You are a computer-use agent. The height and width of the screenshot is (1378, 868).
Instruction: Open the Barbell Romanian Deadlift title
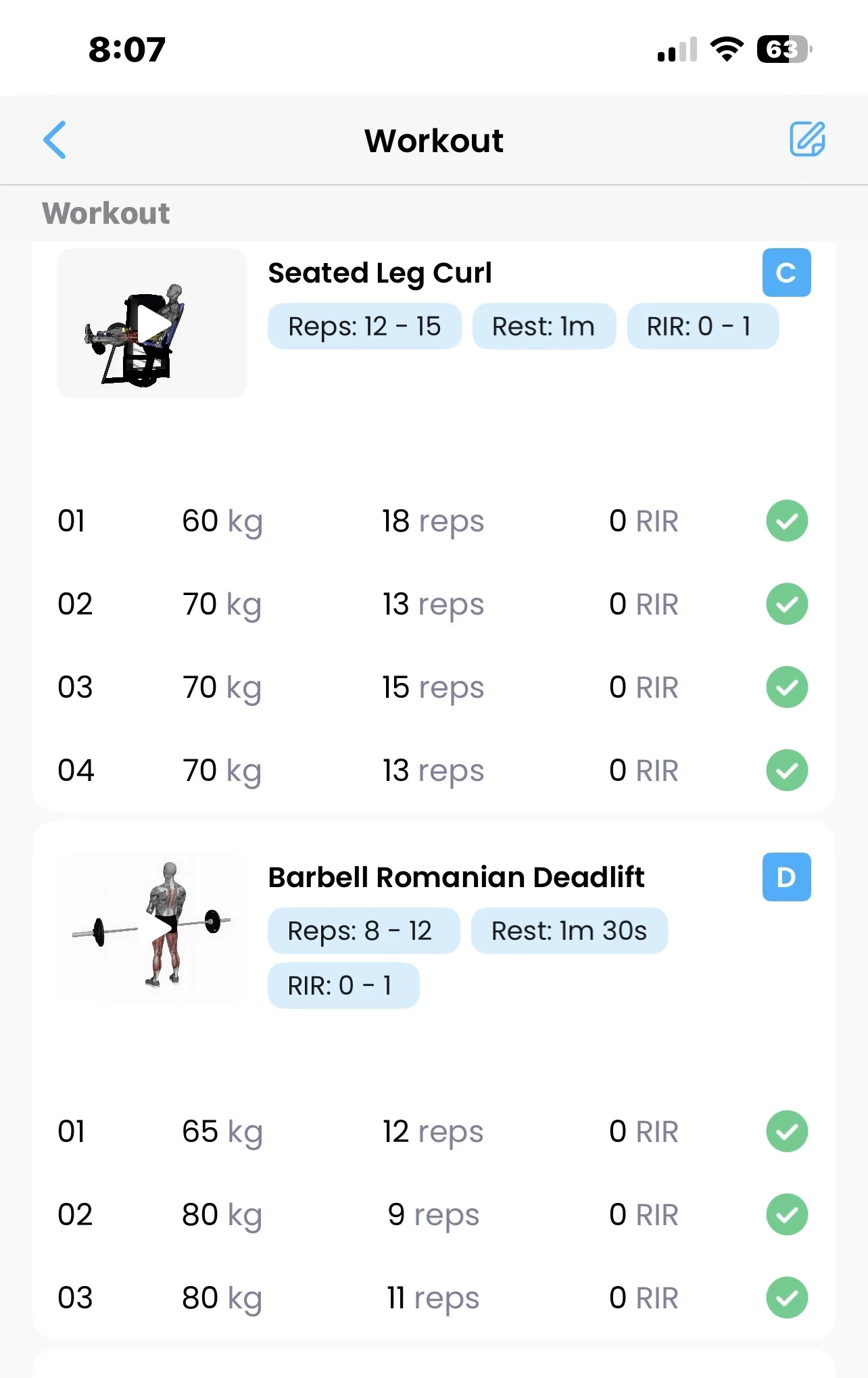(x=456, y=877)
